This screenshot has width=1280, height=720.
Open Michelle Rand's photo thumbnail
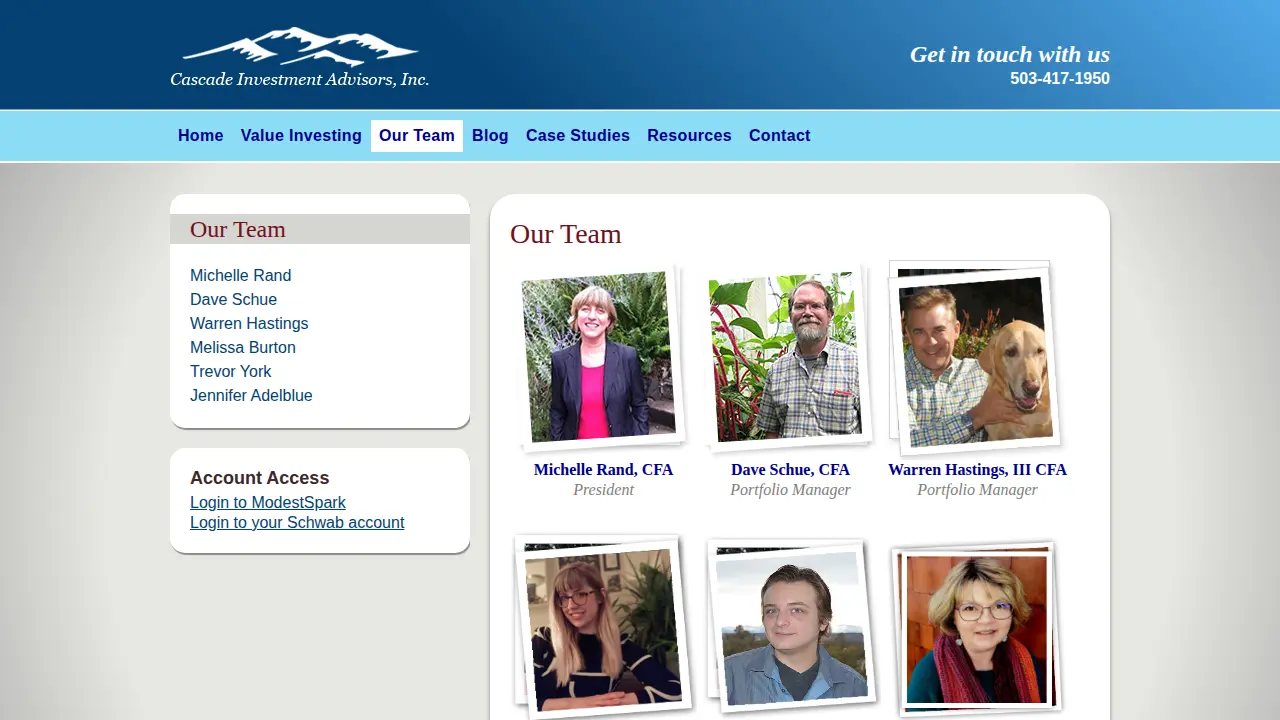coord(600,357)
